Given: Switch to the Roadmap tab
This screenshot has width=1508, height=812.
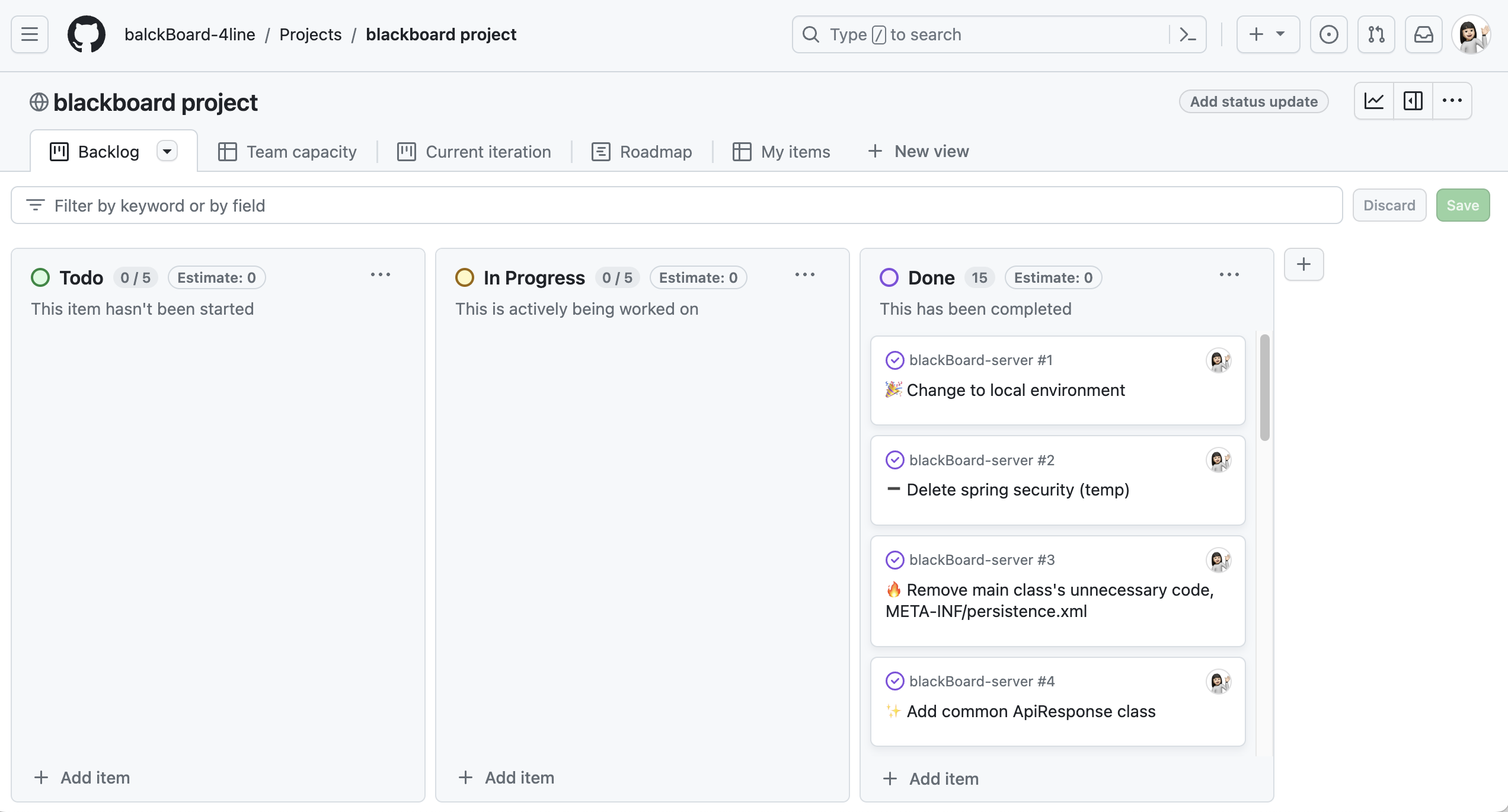Looking at the screenshot, I should [x=642, y=152].
